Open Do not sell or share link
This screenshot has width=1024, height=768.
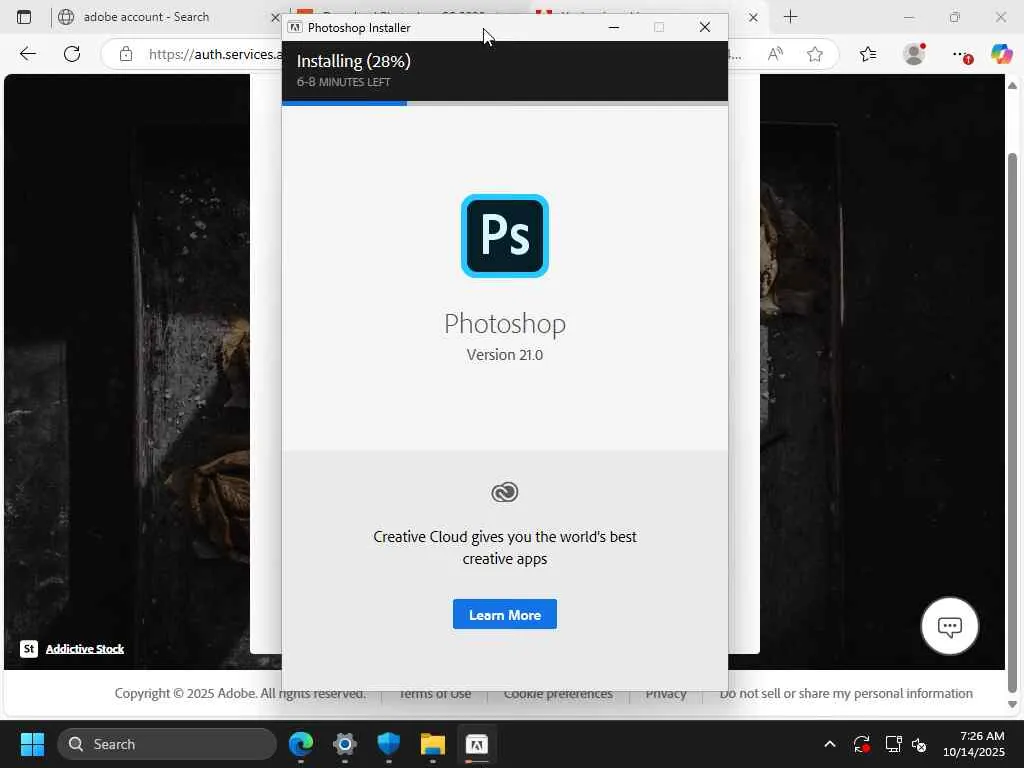click(x=846, y=694)
